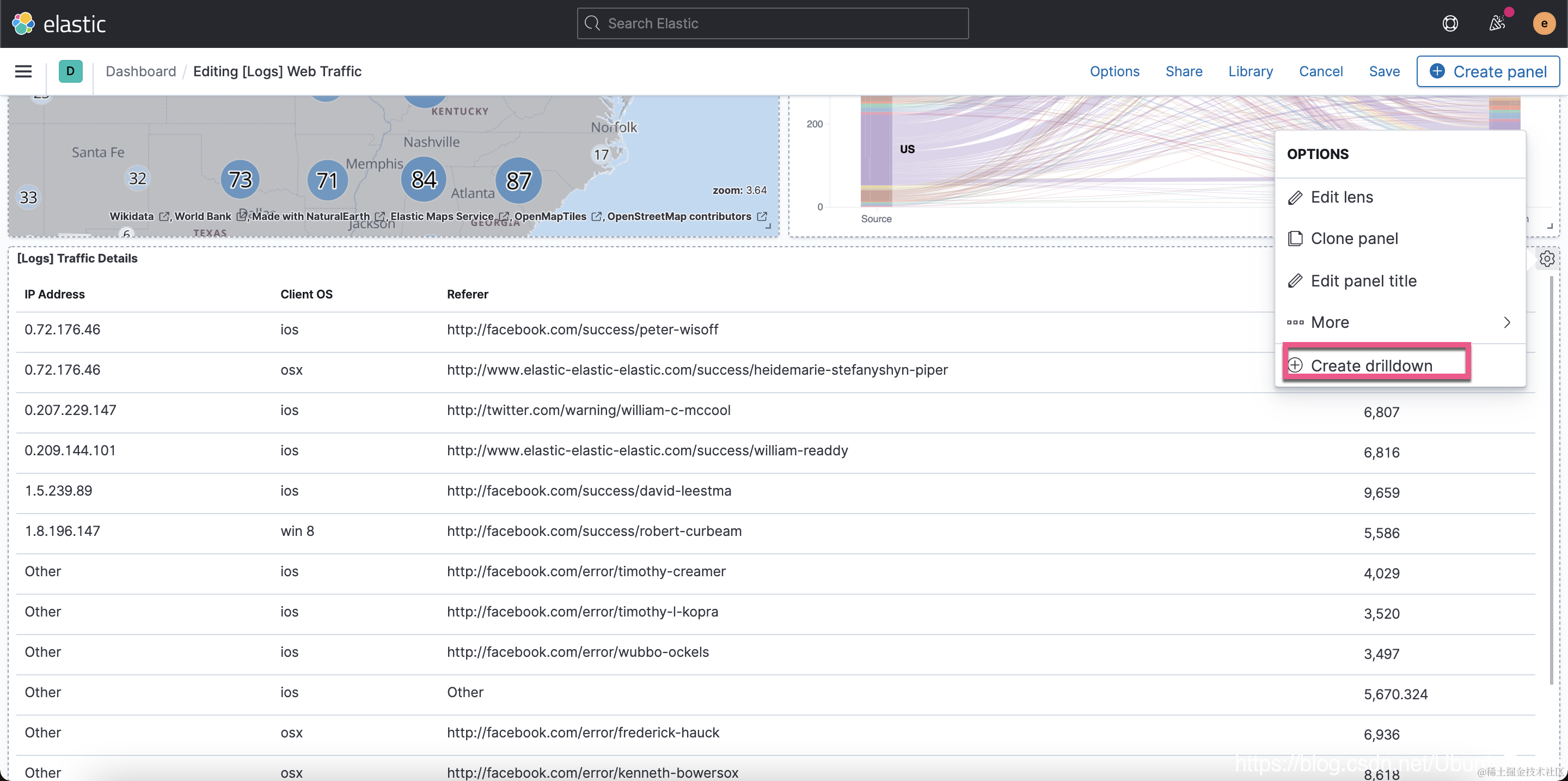The height and width of the screenshot is (781, 1568).
Task: Click the help lifebuoy icon
Action: pos(1450,24)
